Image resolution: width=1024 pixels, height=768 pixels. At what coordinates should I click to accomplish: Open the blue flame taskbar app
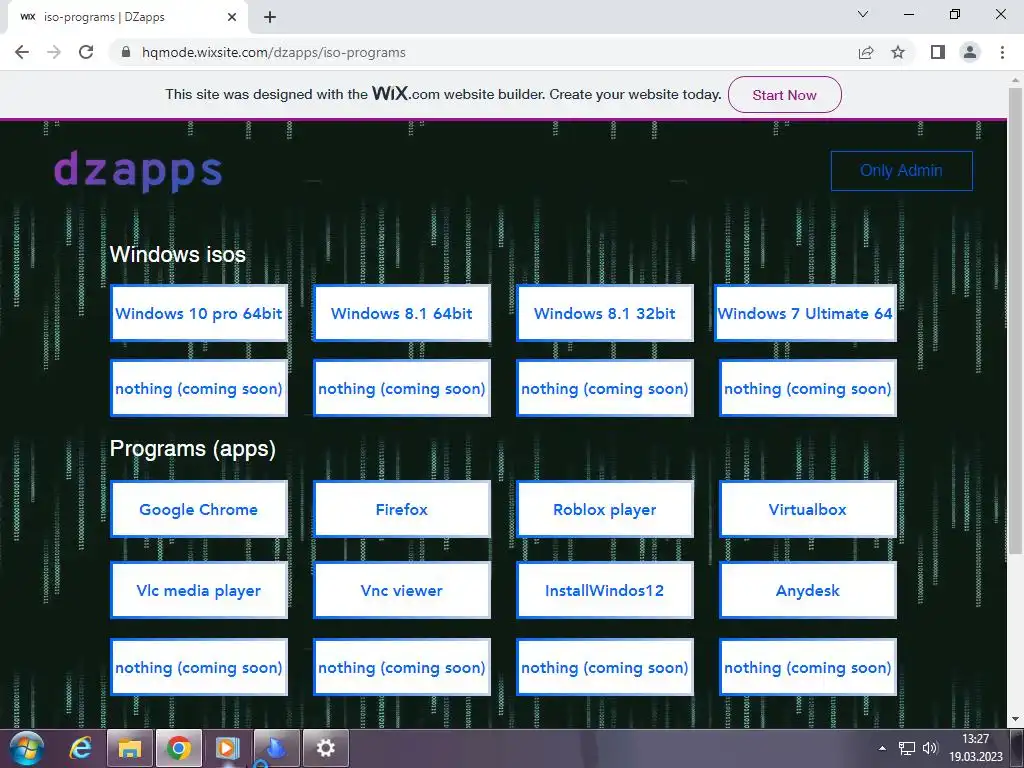[276, 748]
